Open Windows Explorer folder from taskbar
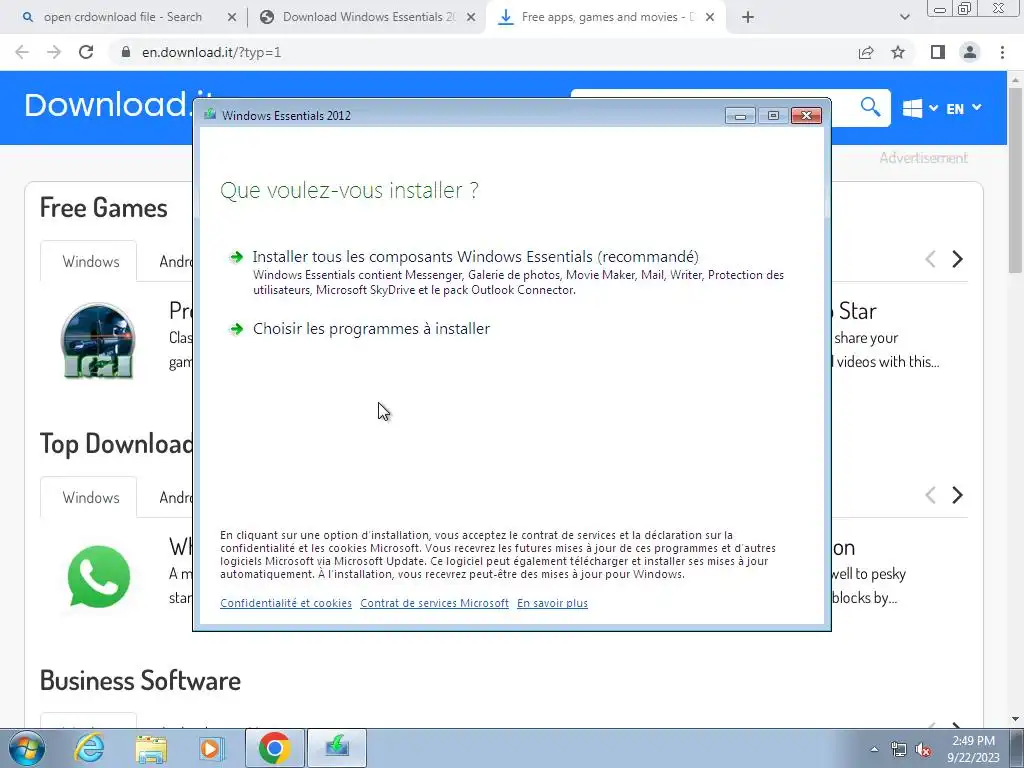 coord(151,748)
